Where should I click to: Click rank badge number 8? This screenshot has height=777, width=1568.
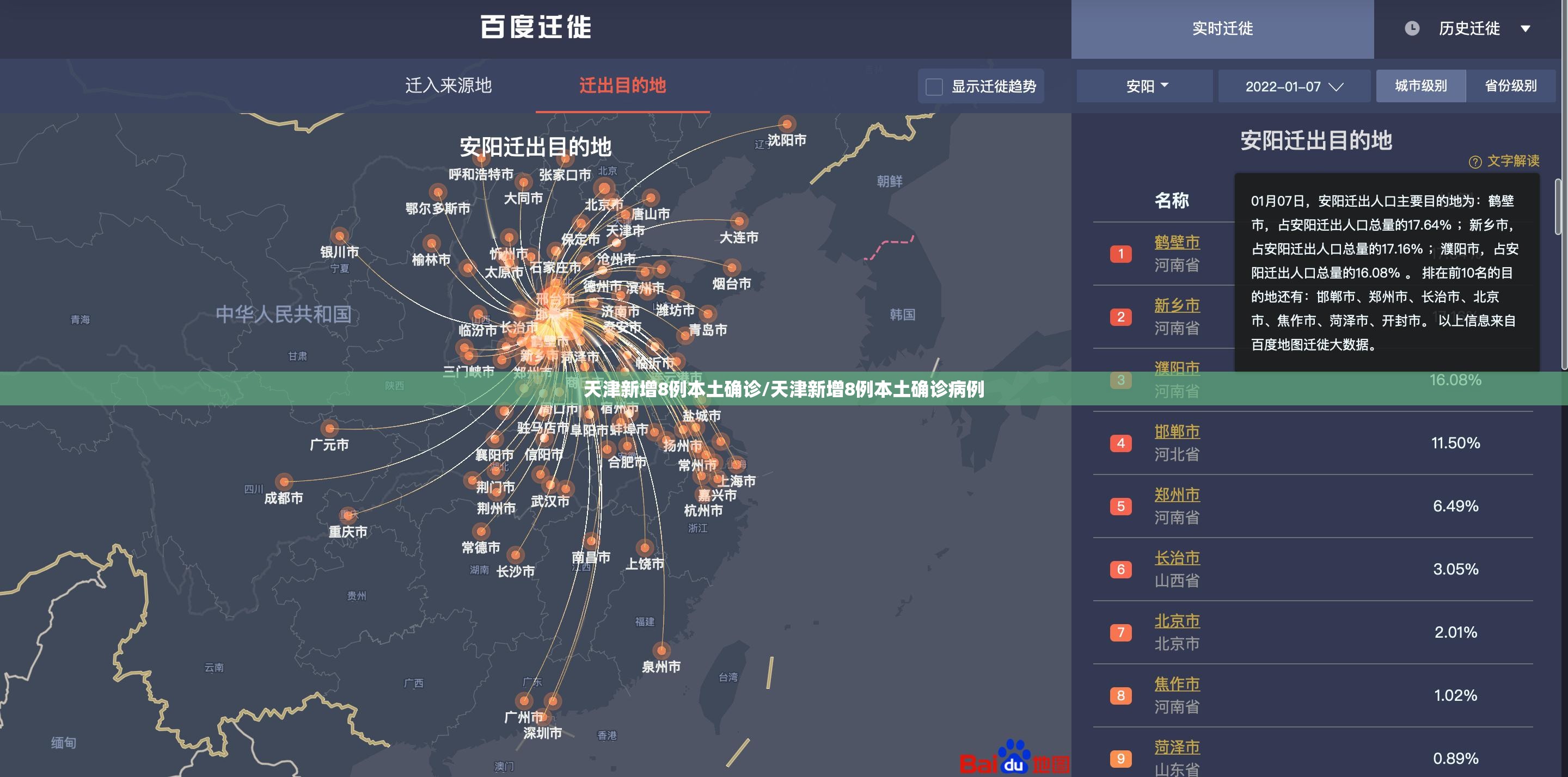pyautogui.click(x=1120, y=695)
